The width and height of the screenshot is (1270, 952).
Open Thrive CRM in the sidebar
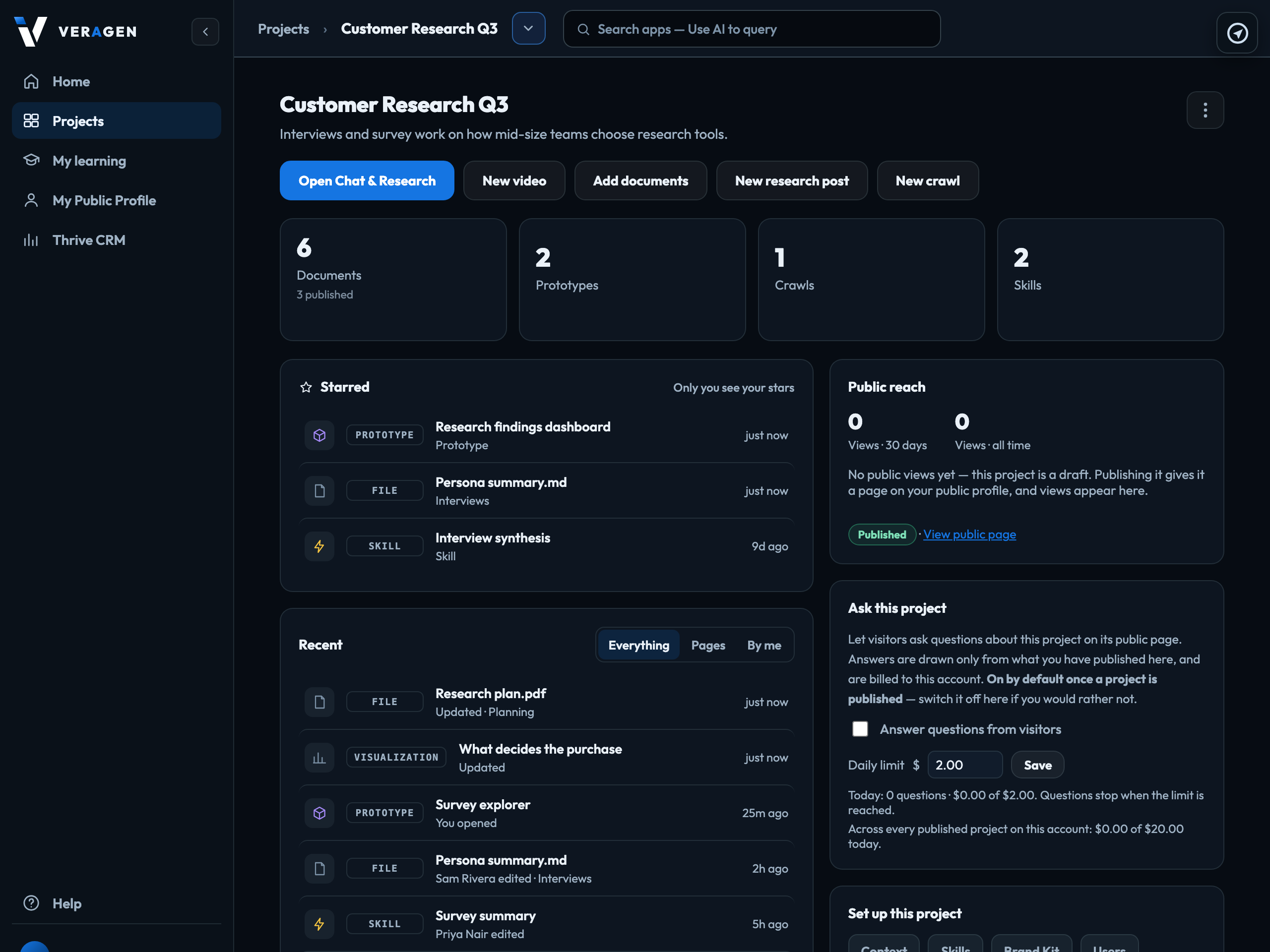(117, 240)
